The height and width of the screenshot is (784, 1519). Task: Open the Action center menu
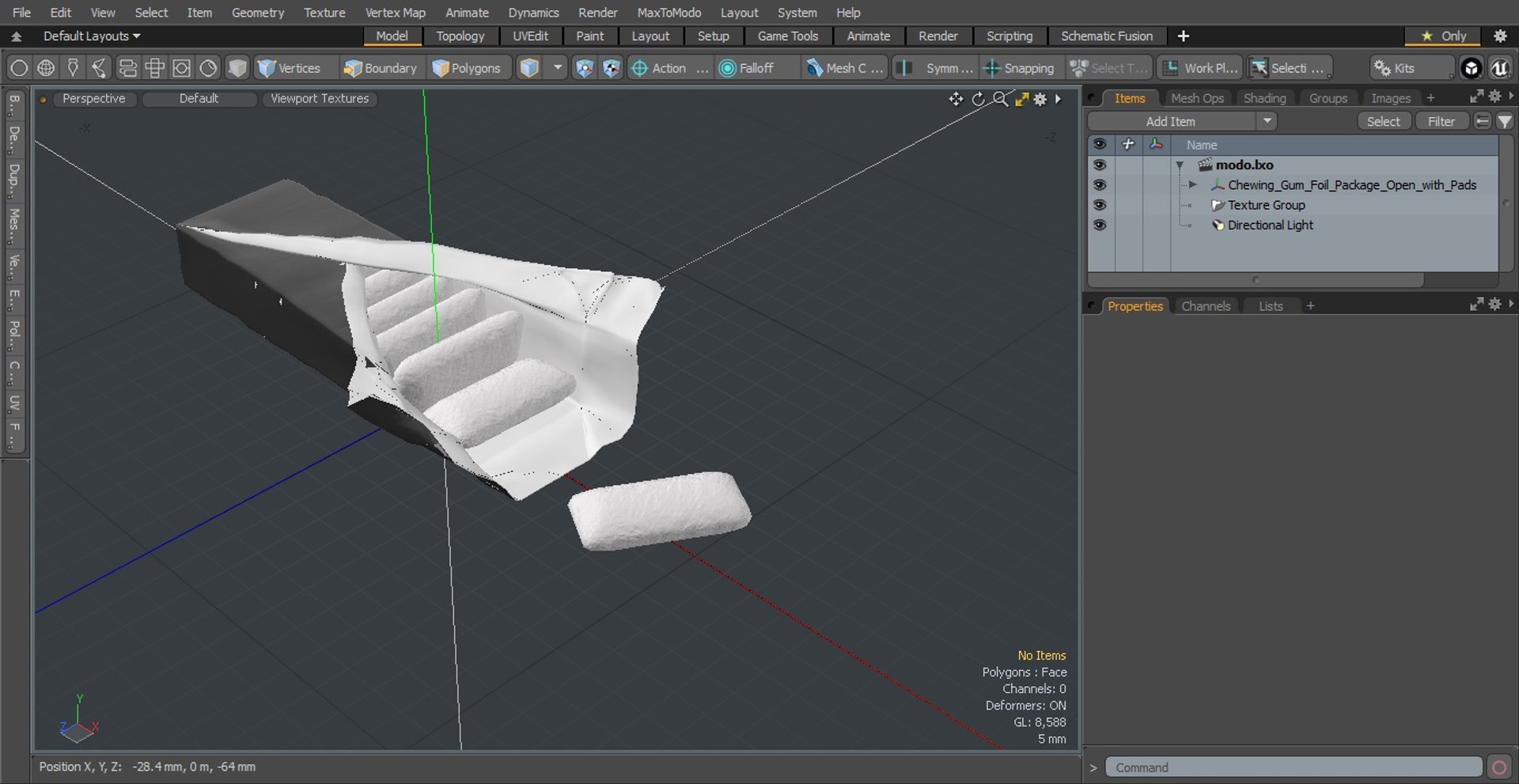click(669, 68)
